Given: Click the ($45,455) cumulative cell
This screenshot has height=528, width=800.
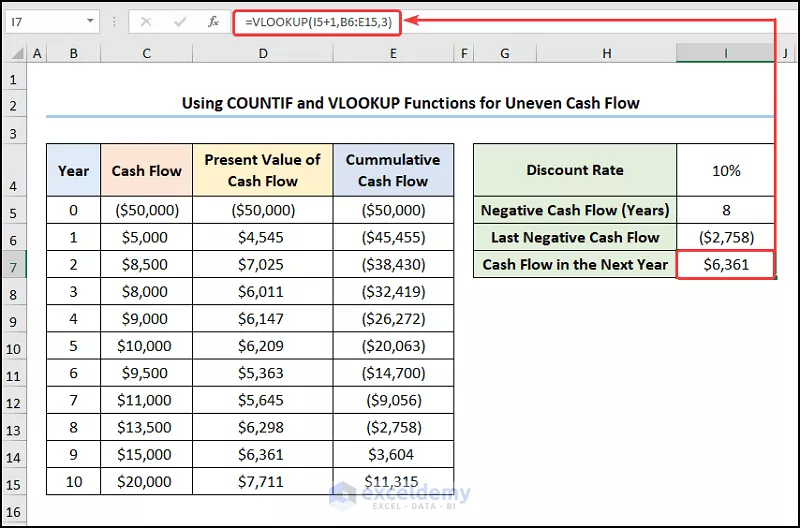Looking at the screenshot, I should point(393,237).
